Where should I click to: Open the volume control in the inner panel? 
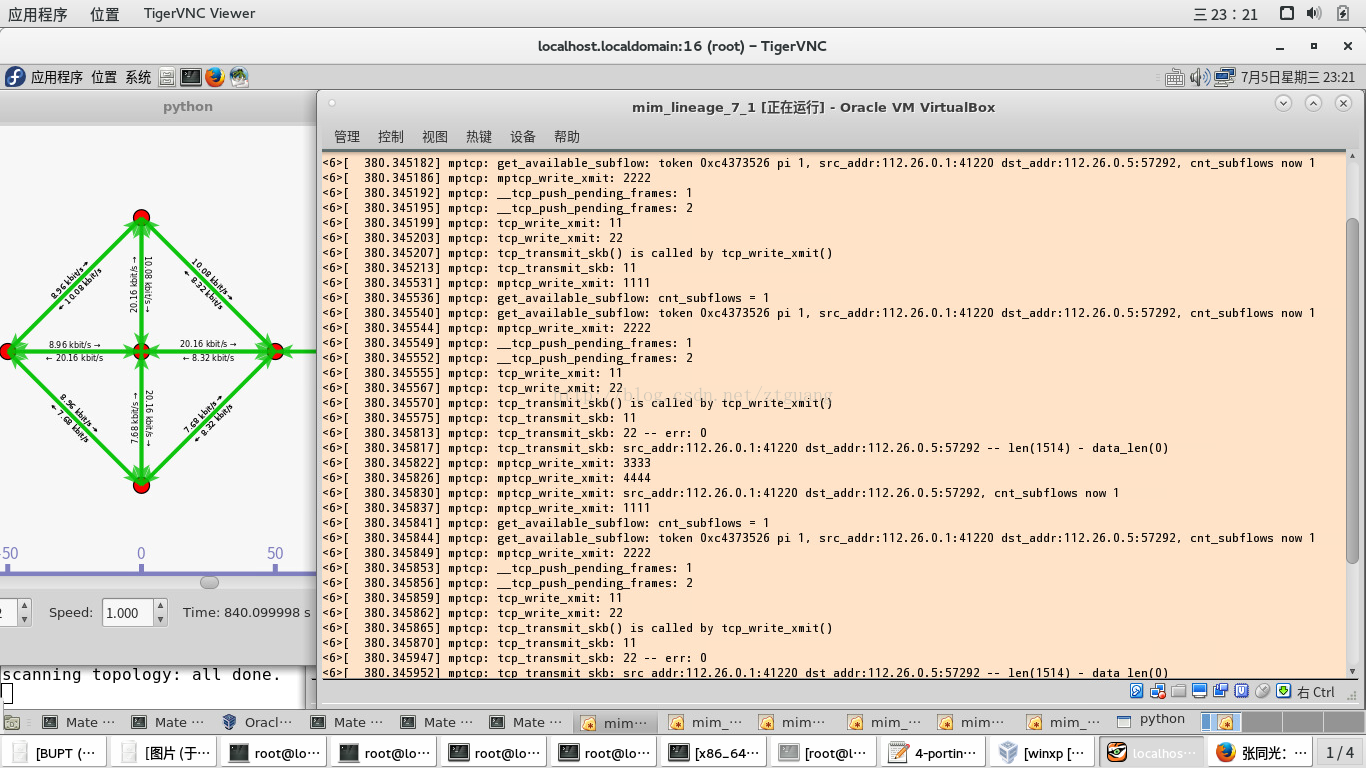coord(1200,77)
